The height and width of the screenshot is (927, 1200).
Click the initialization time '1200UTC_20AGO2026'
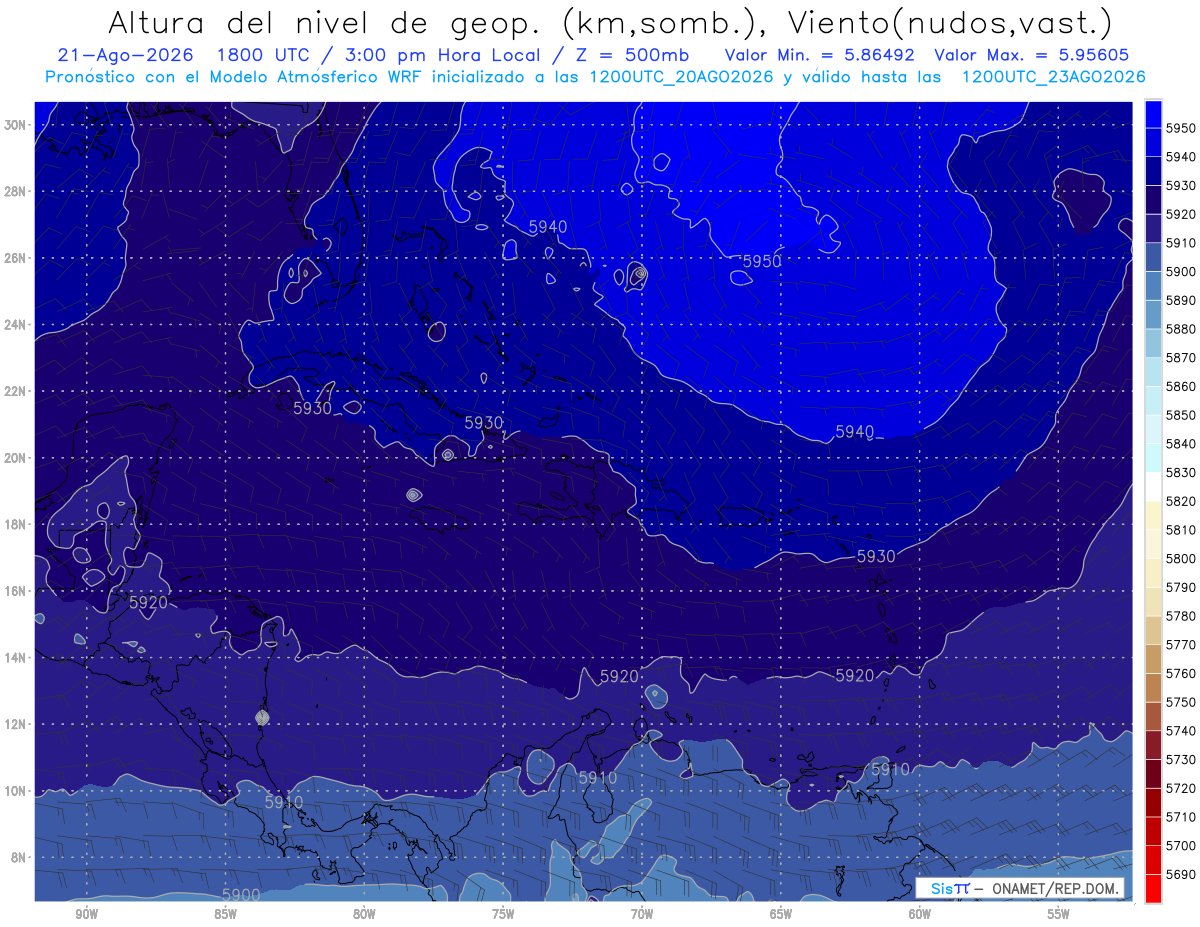coord(681,76)
